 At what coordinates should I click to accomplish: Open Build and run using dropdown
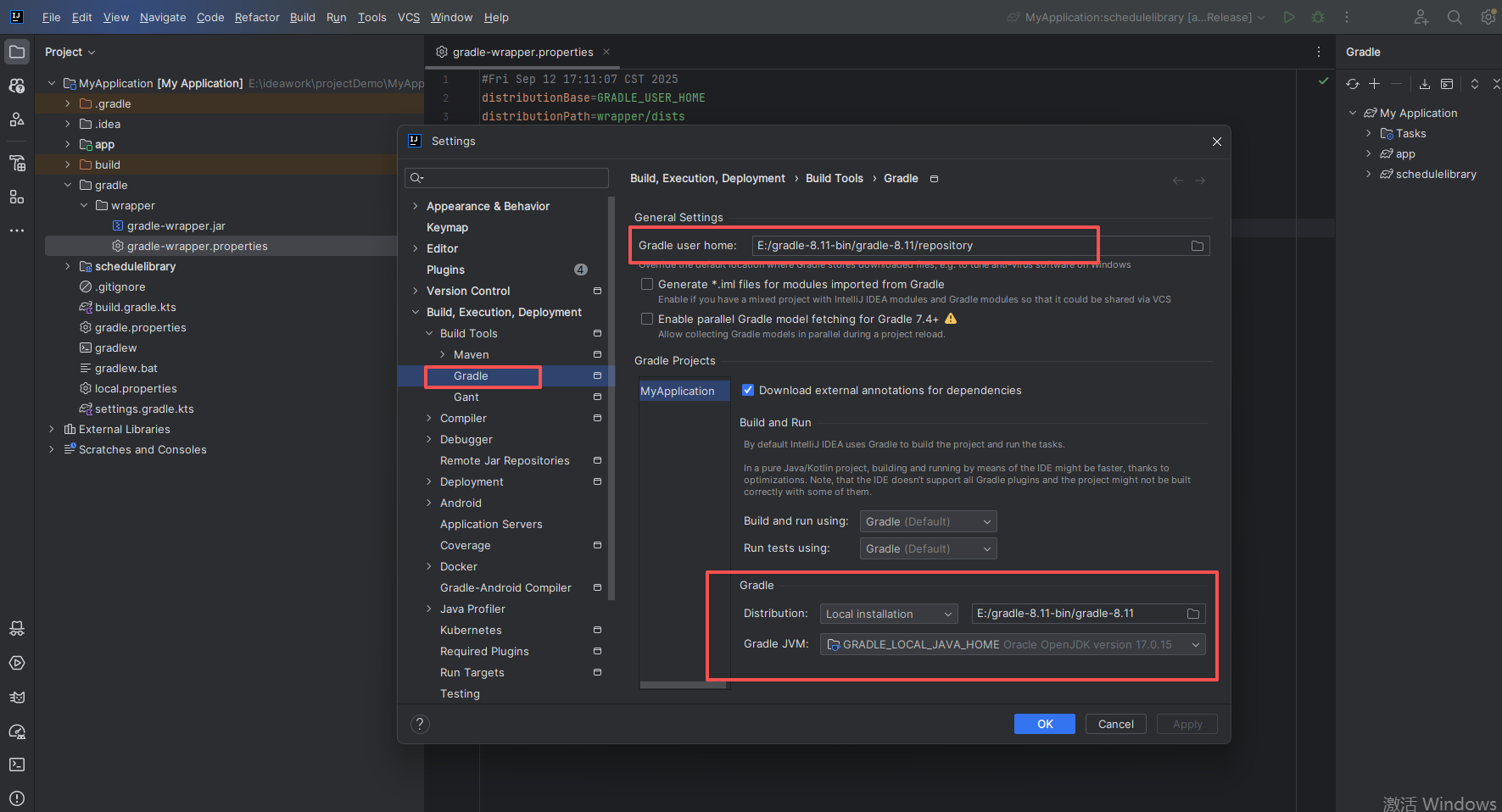click(x=929, y=521)
